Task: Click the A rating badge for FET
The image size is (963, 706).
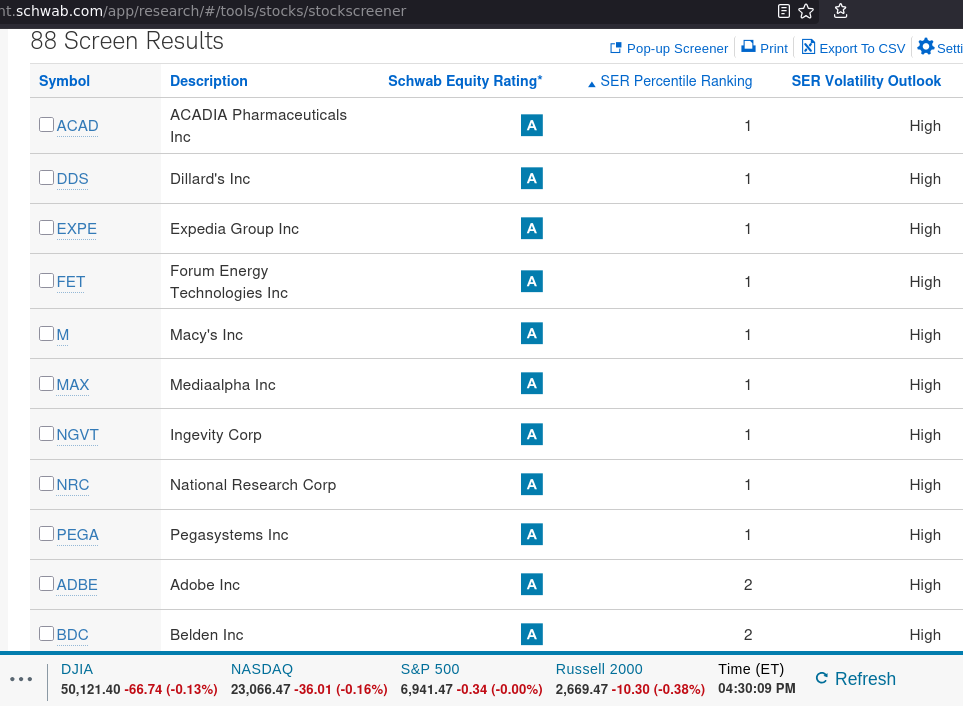Action: (x=532, y=281)
